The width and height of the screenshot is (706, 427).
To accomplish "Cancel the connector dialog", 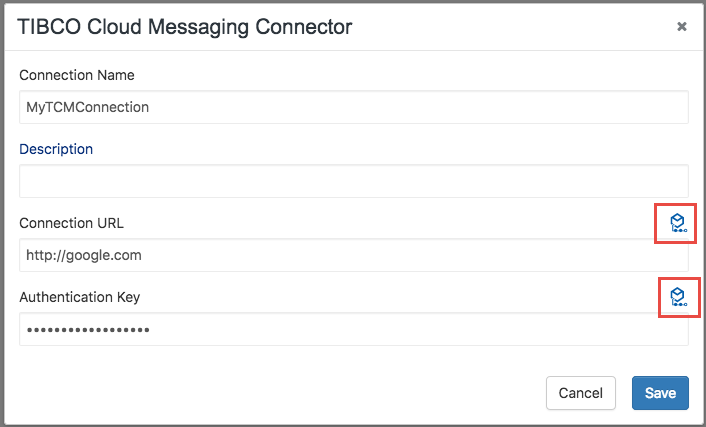I will click(x=580, y=393).
